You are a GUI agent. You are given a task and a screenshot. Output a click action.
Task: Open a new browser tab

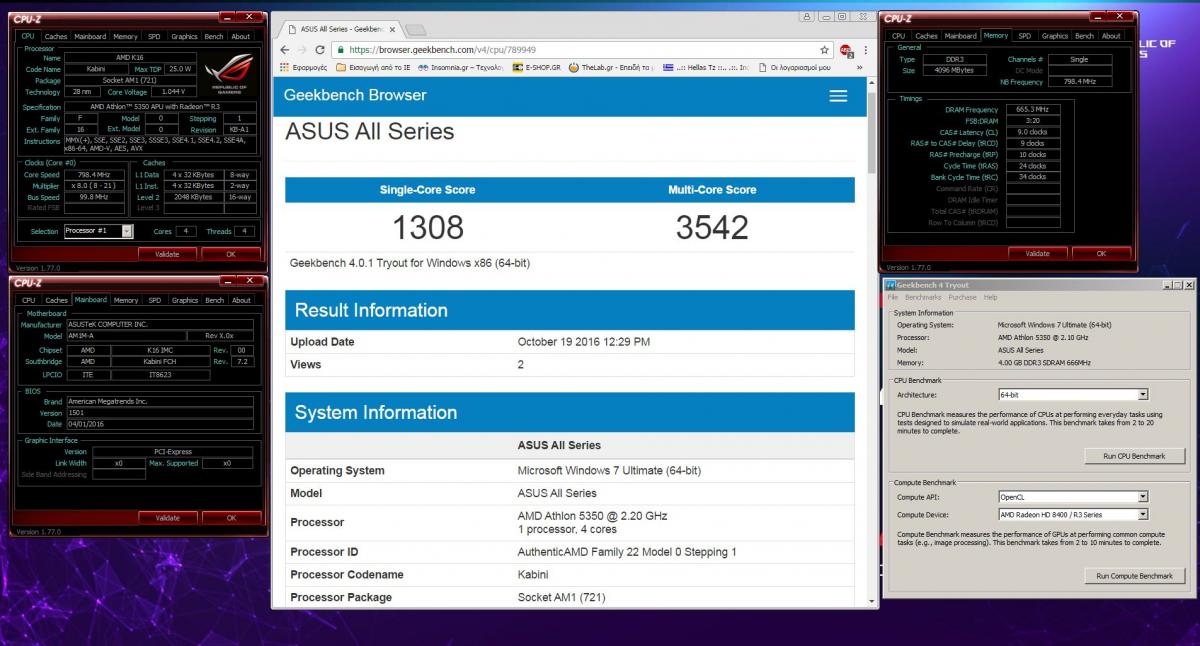coord(415,29)
